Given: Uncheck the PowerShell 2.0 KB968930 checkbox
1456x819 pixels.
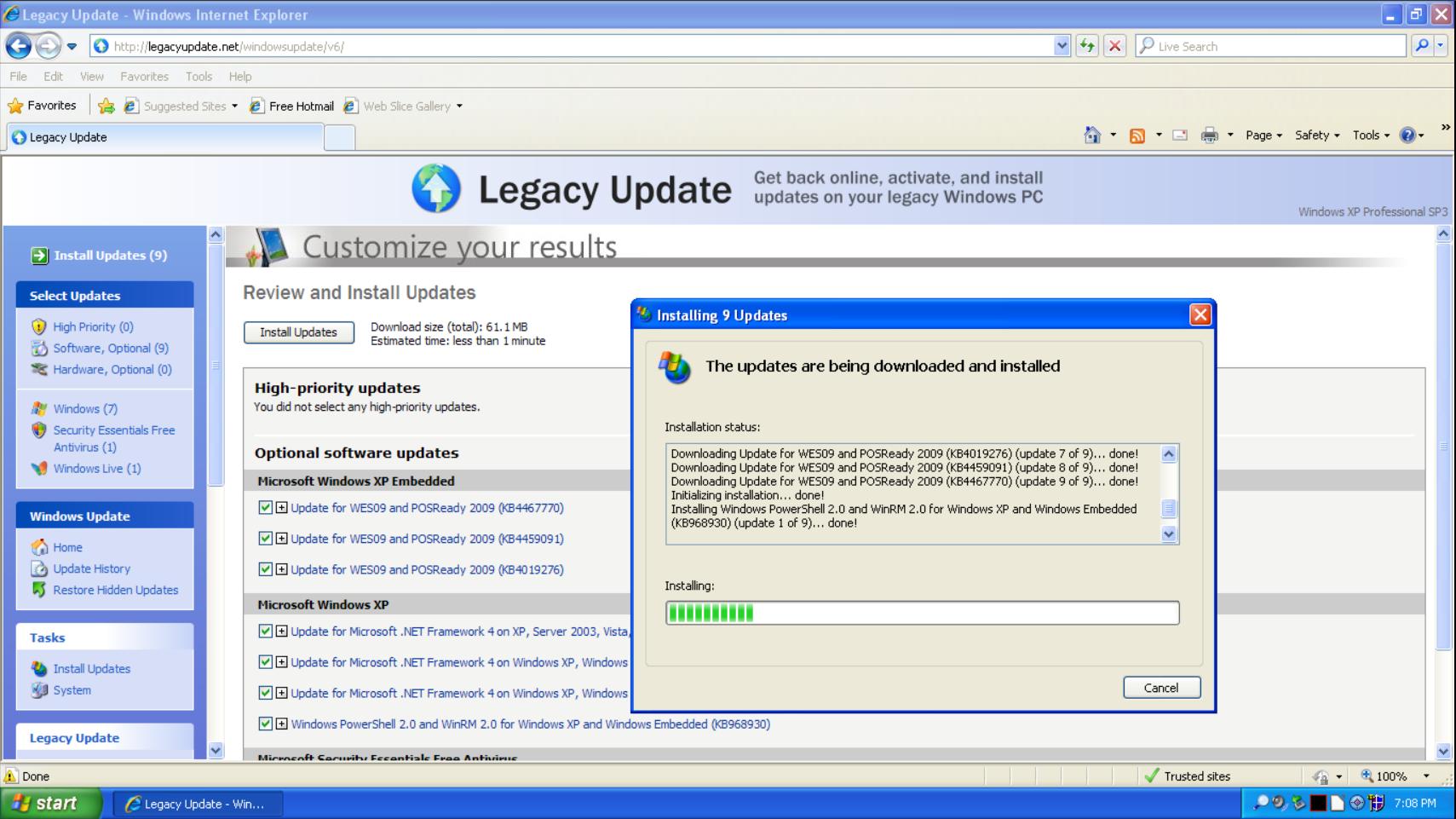Looking at the screenshot, I should [266, 724].
